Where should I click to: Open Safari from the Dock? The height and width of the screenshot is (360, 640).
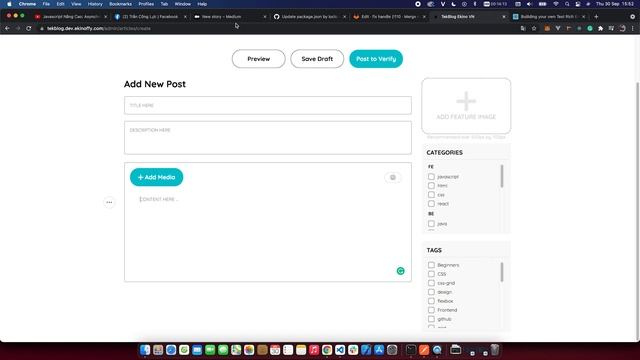pyautogui.click(x=171, y=350)
